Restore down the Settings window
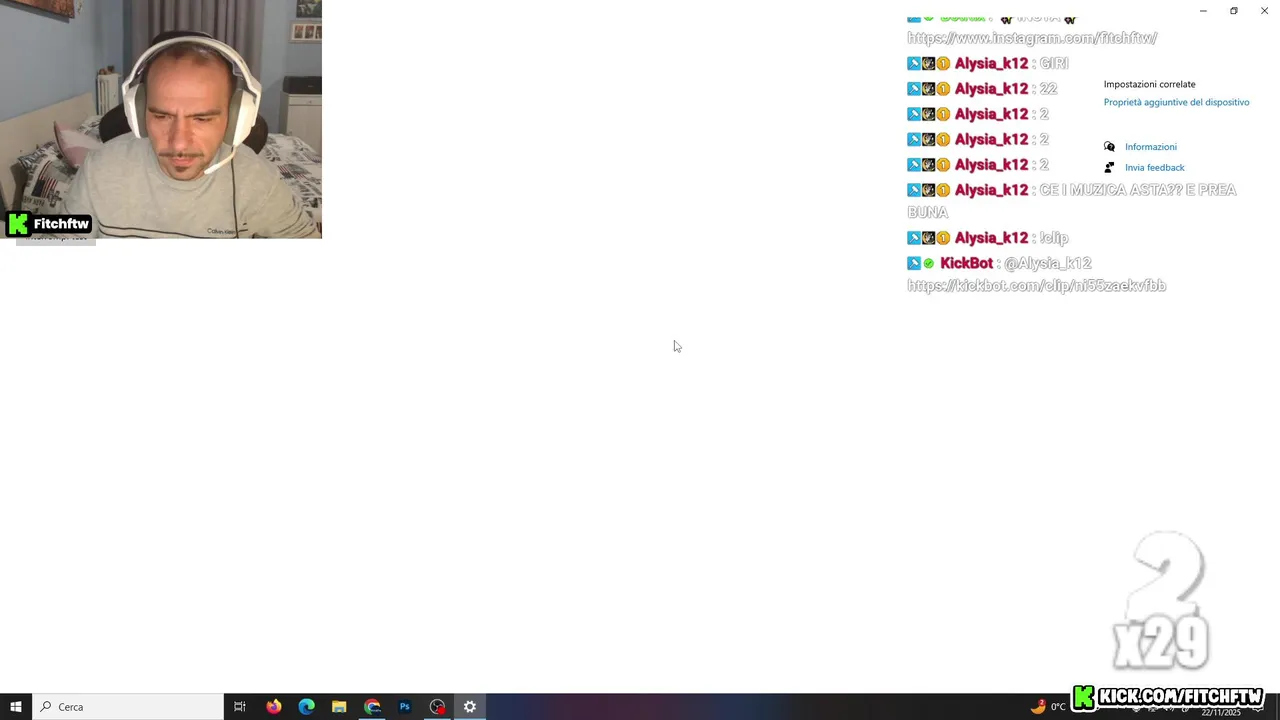This screenshot has width=1280, height=720. (x=1234, y=11)
